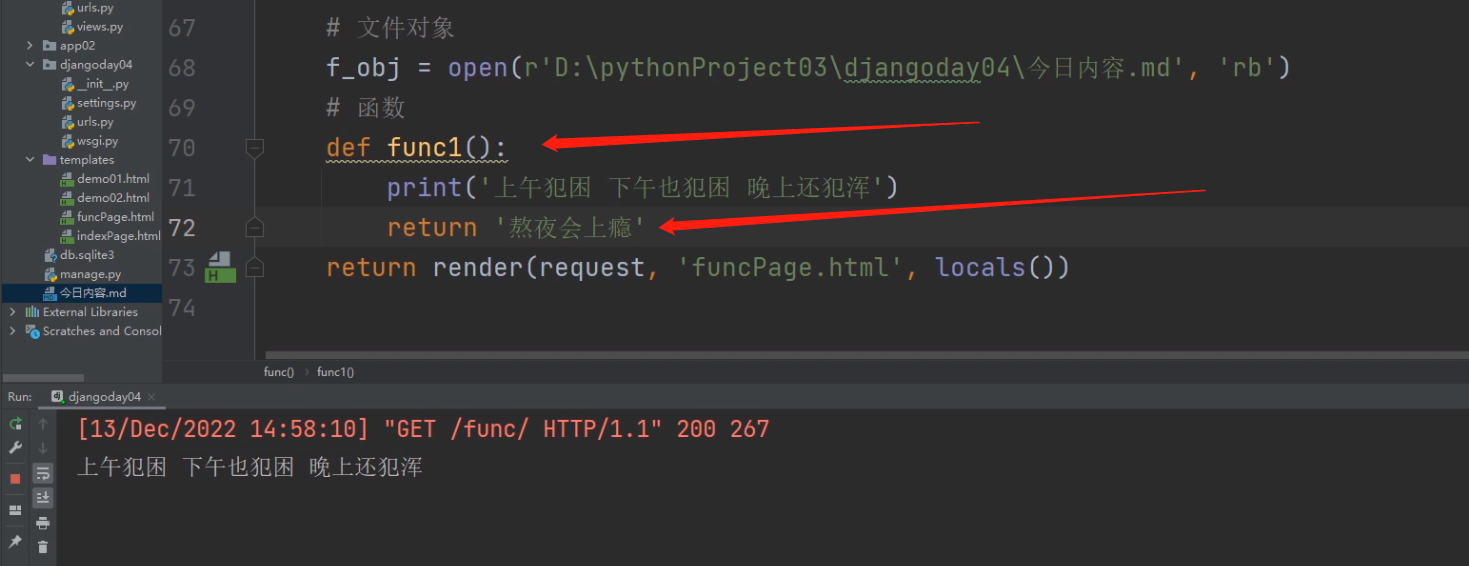Click print statement on line 71
The width and height of the screenshot is (1469, 566).
tap(643, 188)
